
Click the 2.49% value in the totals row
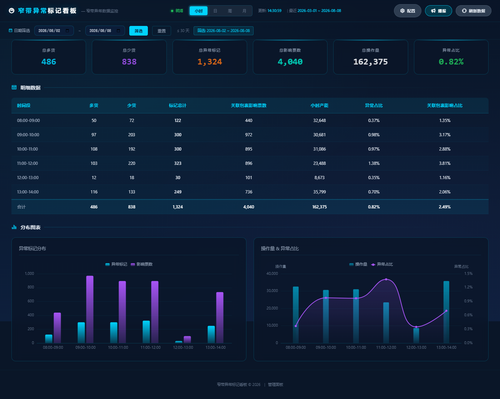coord(445,207)
